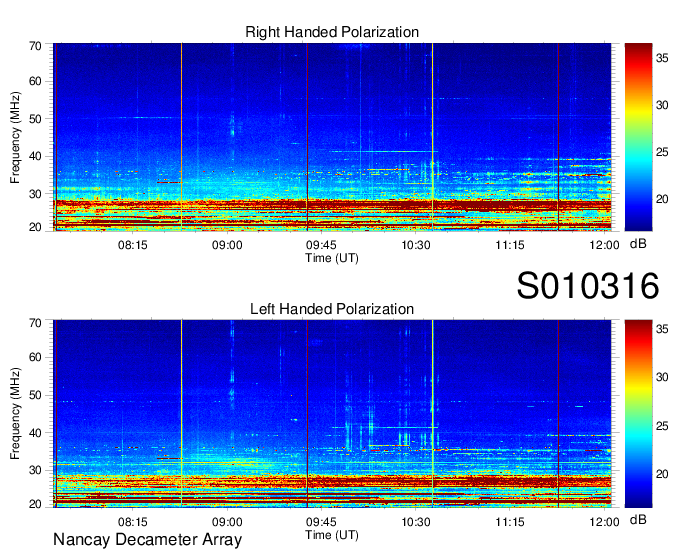Click the right-handed spectrogram plot area
Image resolution: width=680 pixels, height=552 pixels.
click(332, 137)
